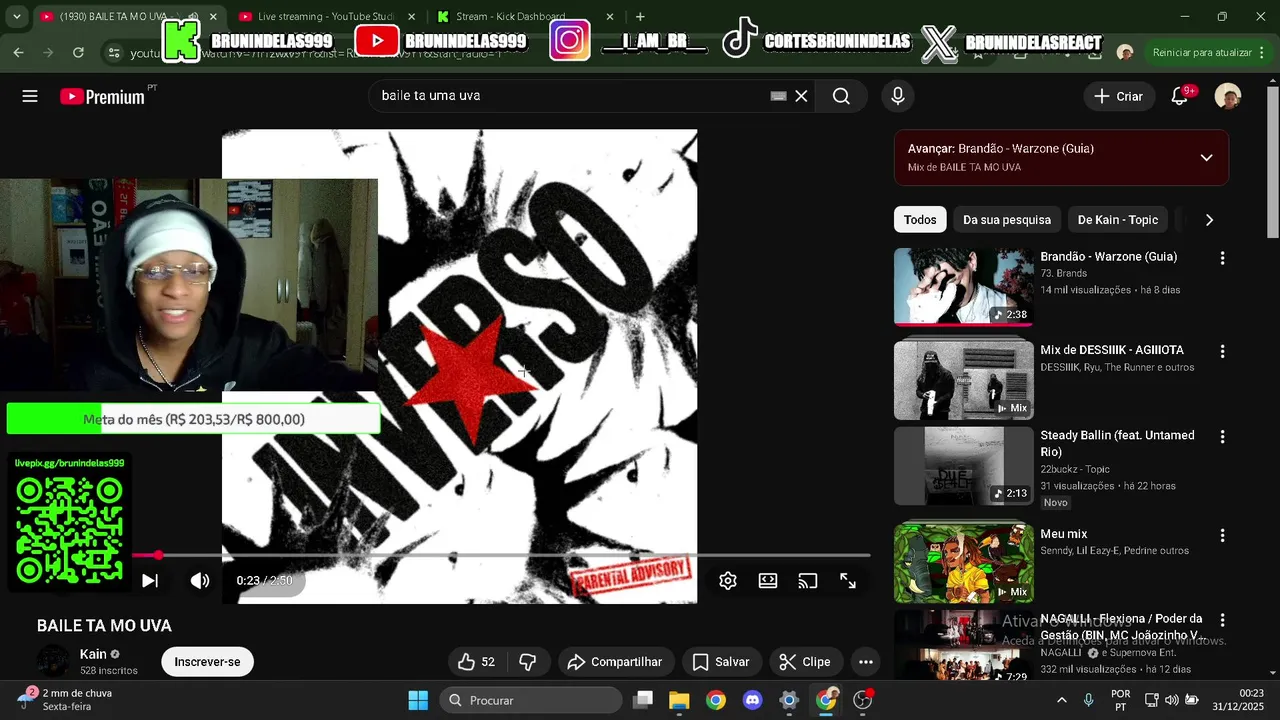Open more actions ellipsis under the video
This screenshot has height=720, width=1280.
pos(866,662)
